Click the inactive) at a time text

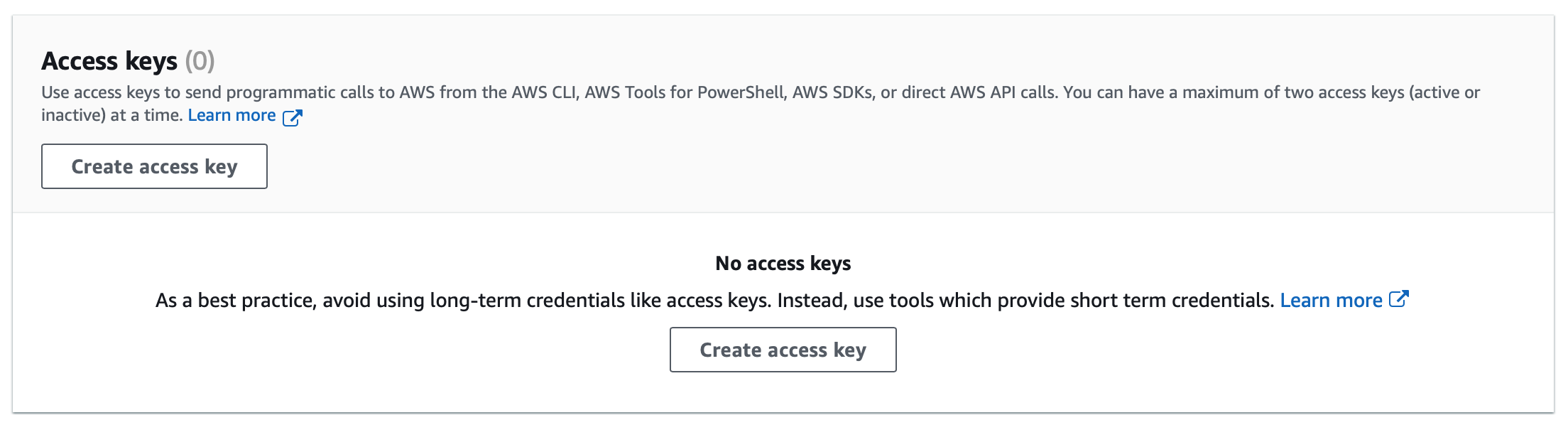point(111,115)
